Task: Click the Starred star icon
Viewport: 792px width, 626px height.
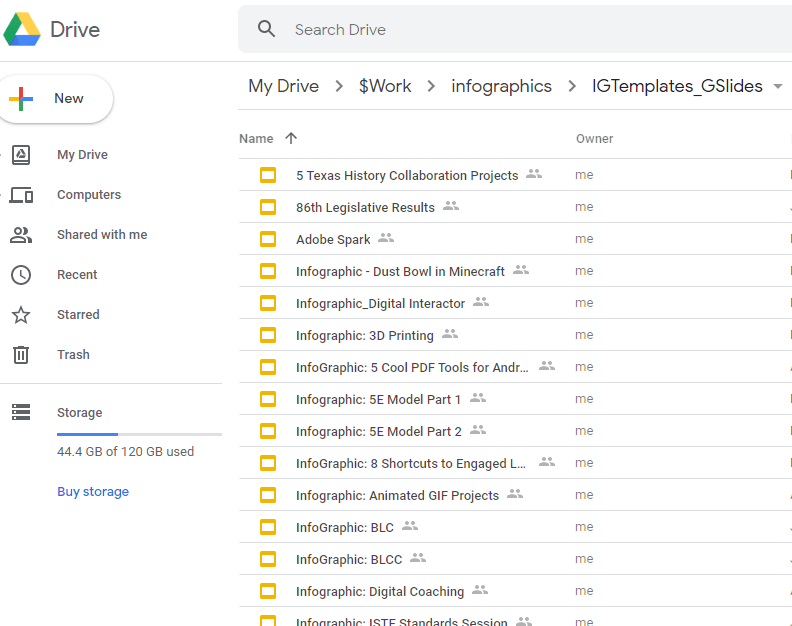Action: coord(21,315)
